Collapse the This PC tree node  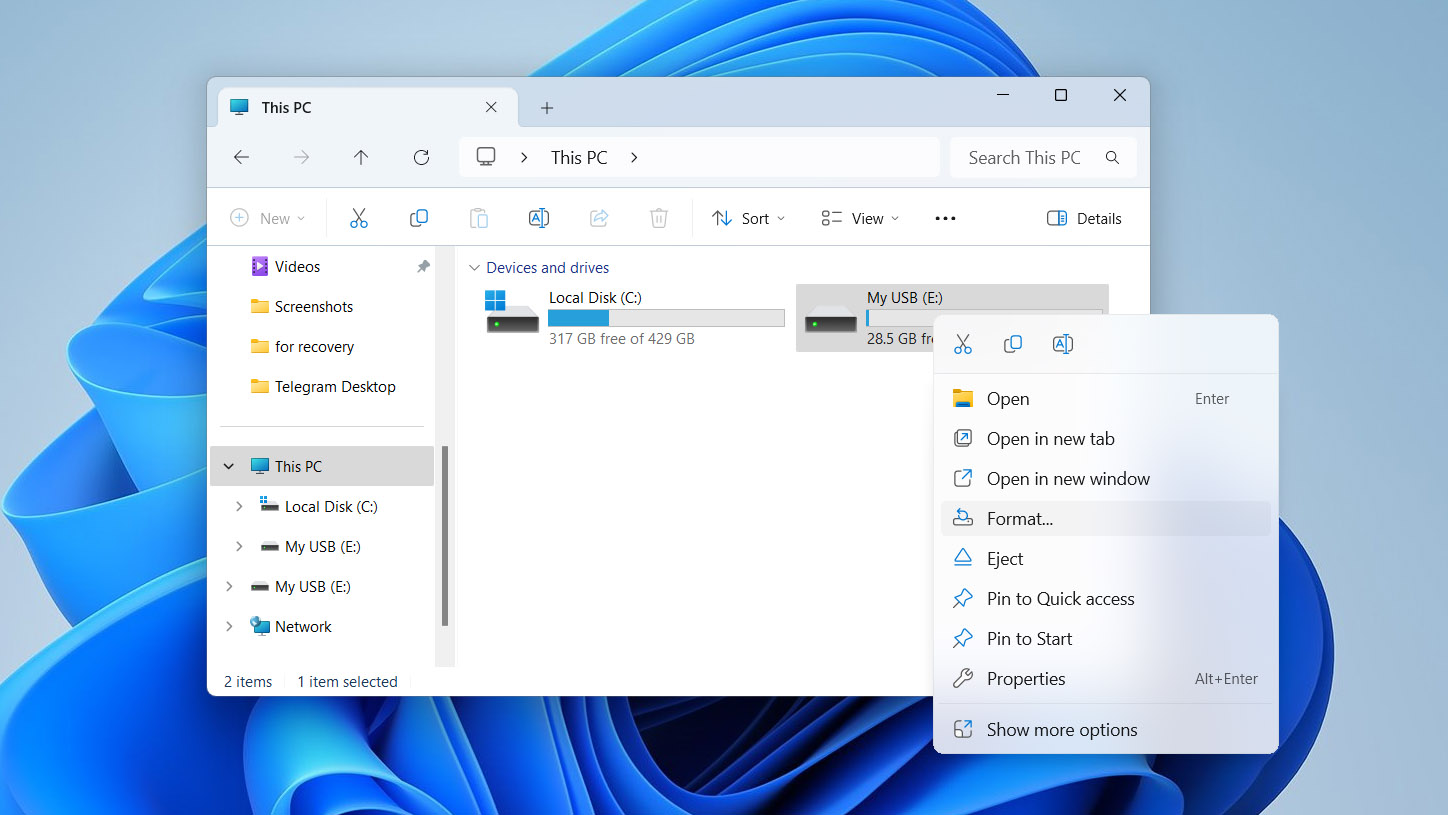(x=229, y=466)
